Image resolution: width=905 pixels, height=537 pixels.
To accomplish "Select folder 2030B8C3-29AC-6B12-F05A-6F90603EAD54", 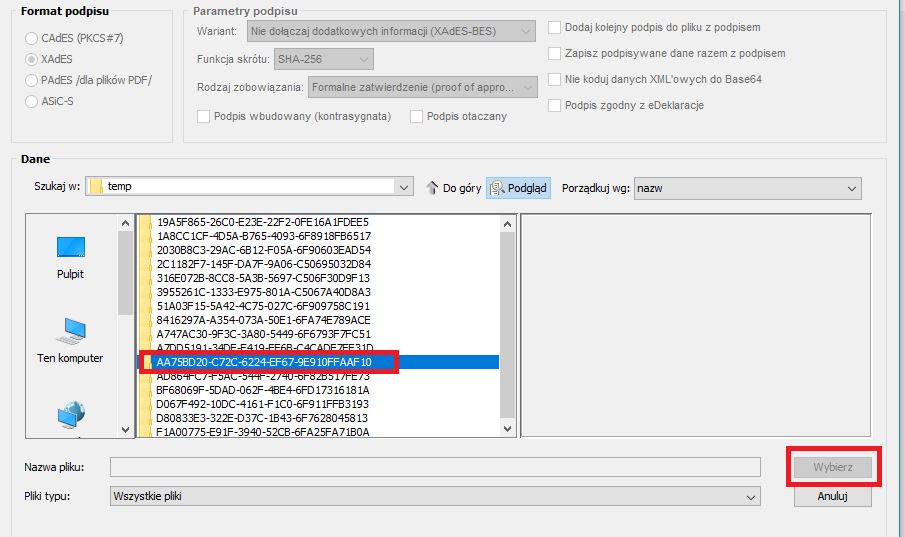I will coord(263,250).
